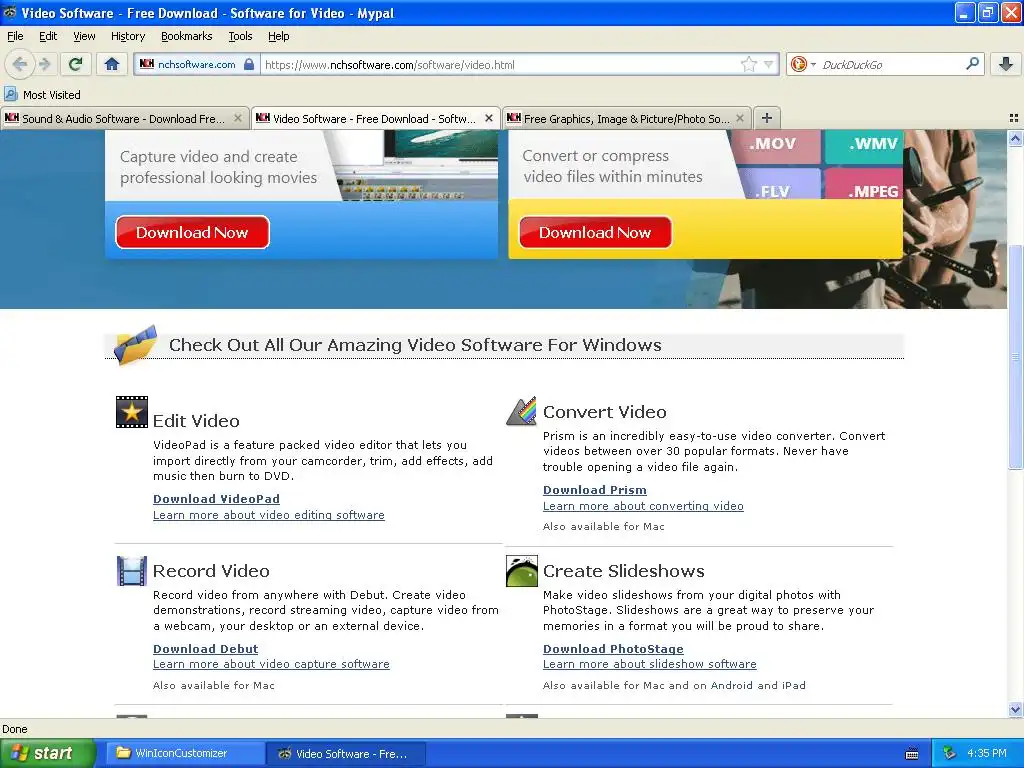Open the Download VideoPad link
This screenshot has height=768, width=1024.
216,499
